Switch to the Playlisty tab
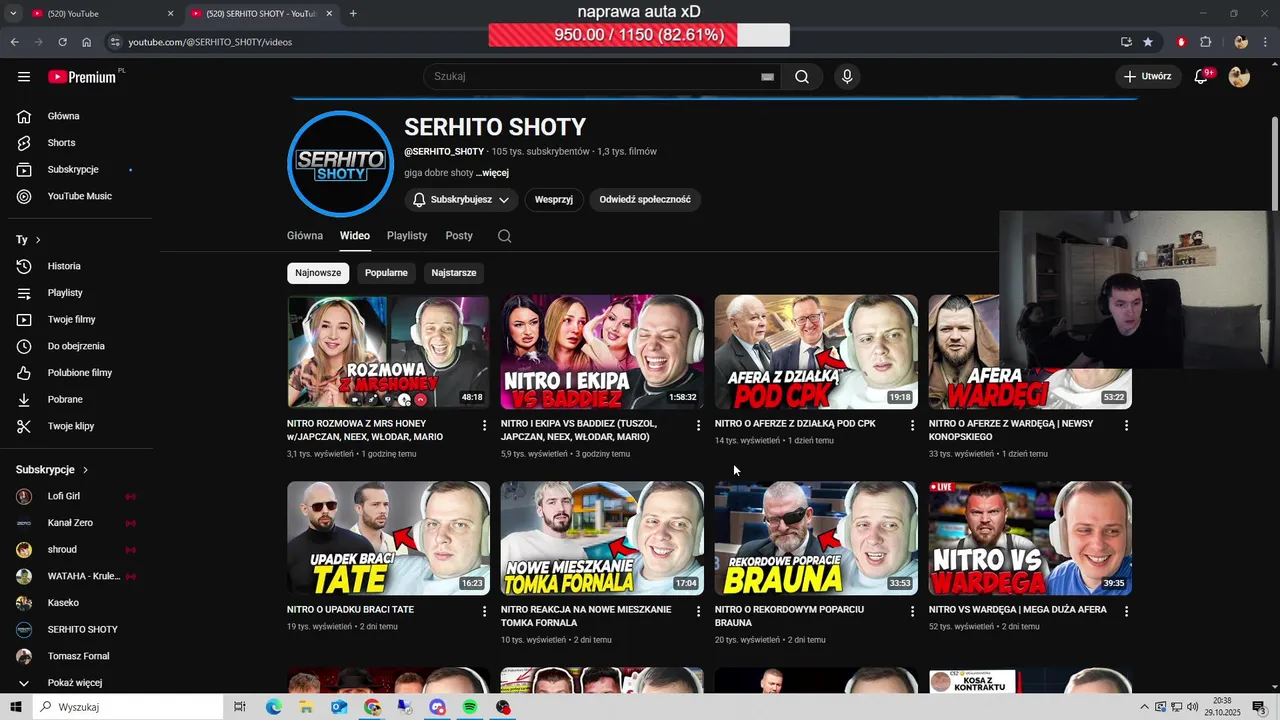This screenshot has width=1280, height=720. pyautogui.click(x=407, y=236)
